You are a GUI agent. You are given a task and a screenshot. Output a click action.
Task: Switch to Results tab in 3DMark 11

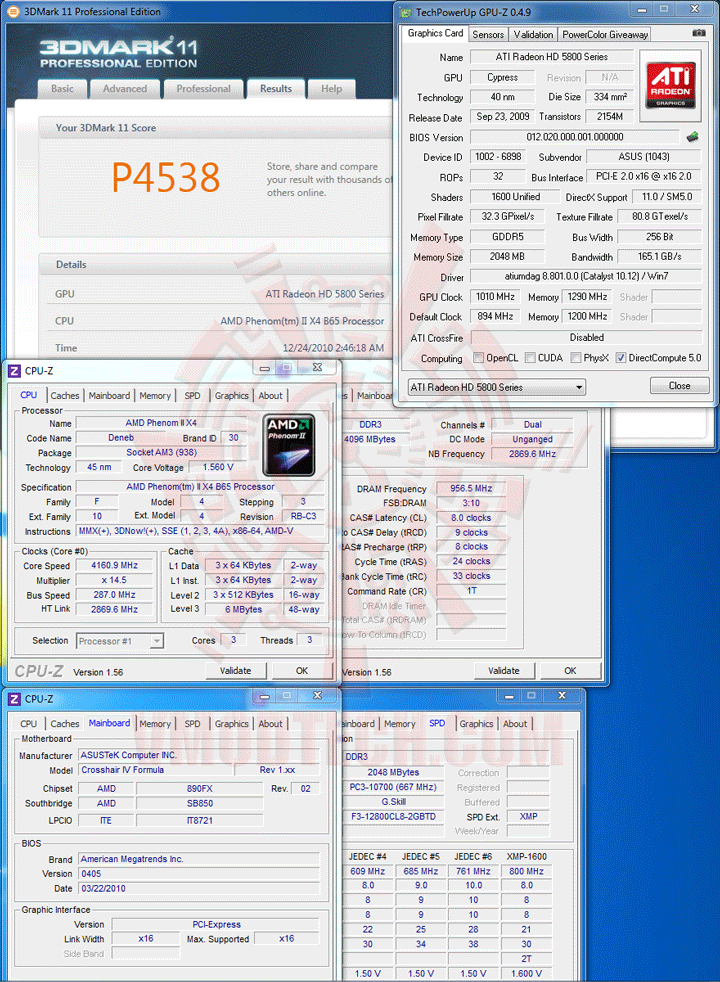[x=276, y=89]
